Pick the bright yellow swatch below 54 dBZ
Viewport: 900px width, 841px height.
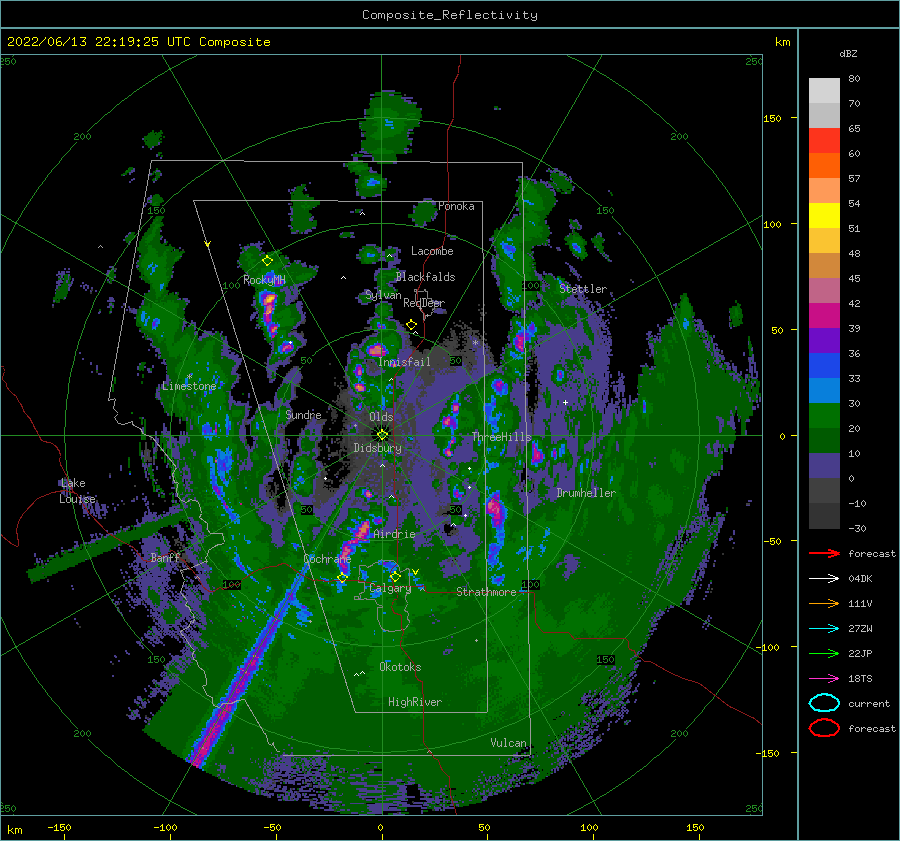[x=824, y=216]
